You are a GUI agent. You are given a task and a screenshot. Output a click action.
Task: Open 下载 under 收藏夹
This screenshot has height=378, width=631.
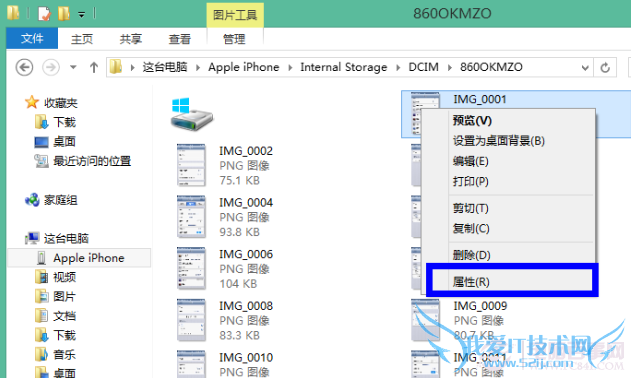pyautogui.click(x=64, y=122)
